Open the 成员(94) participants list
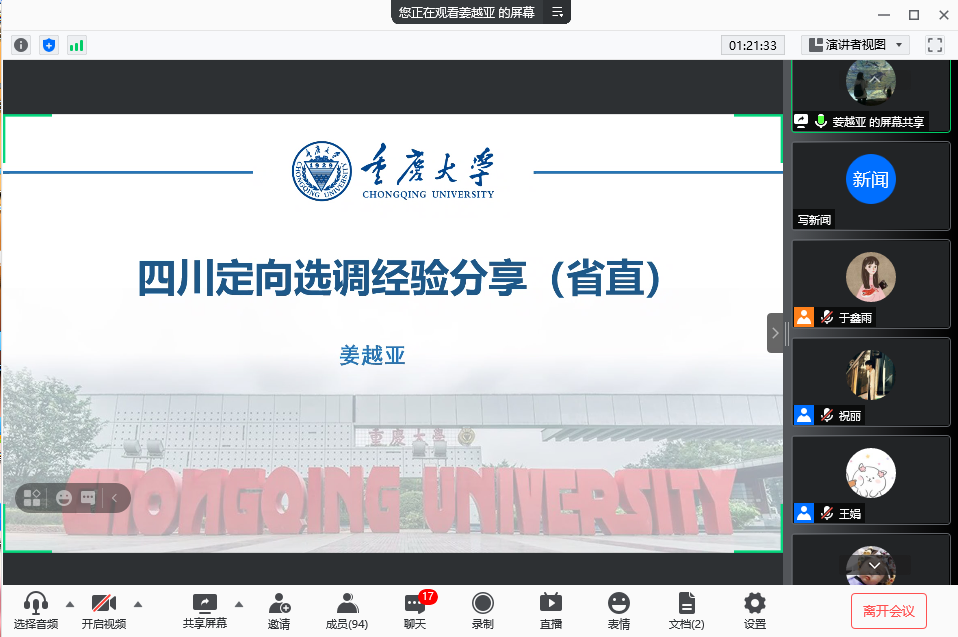 (x=346, y=609)
